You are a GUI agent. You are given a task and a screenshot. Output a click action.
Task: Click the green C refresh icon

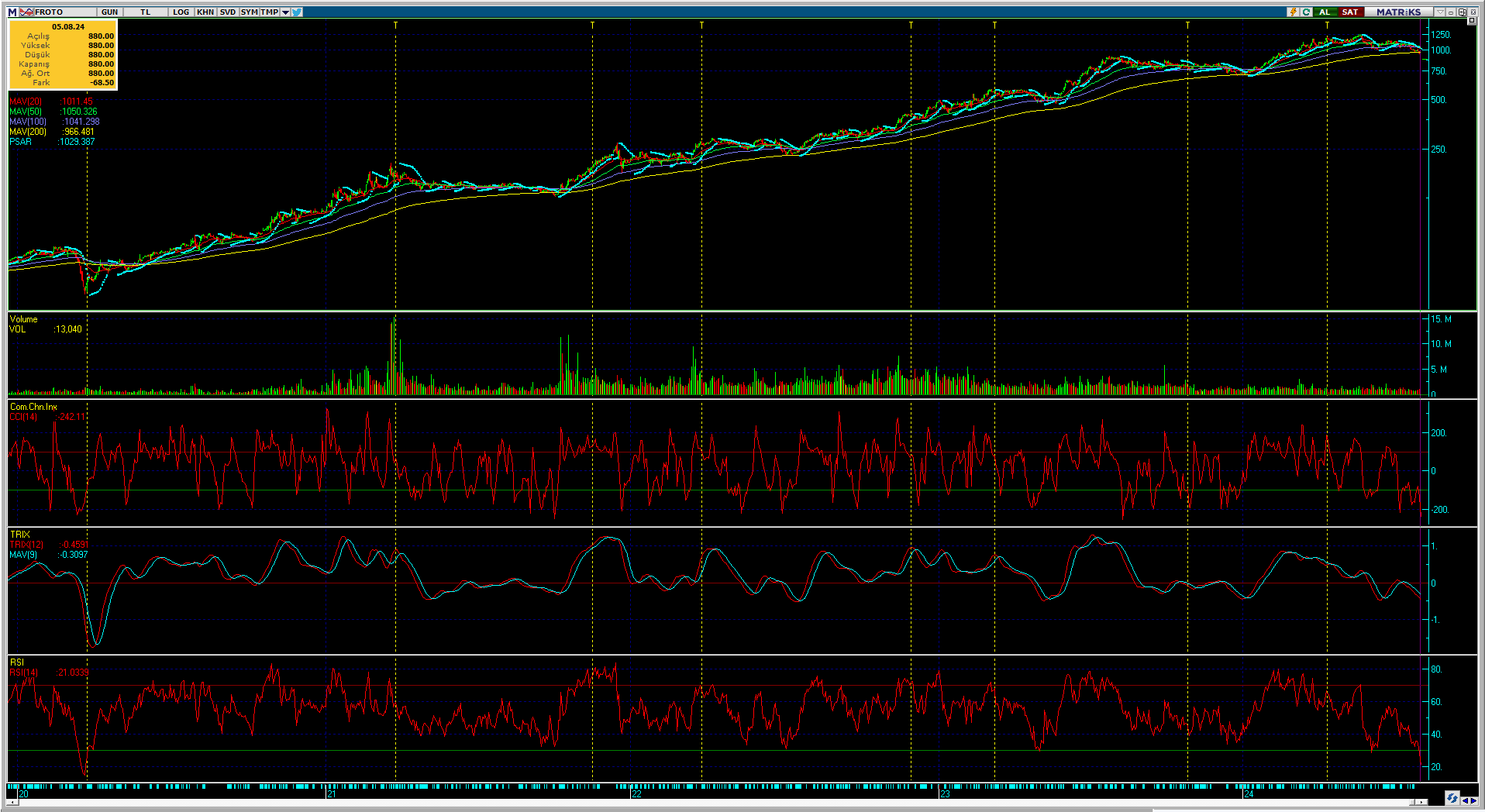point(1306,12)
